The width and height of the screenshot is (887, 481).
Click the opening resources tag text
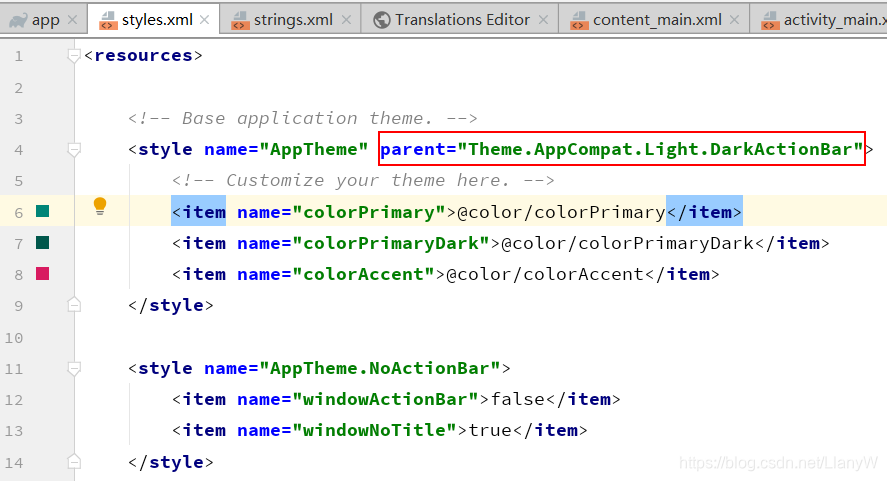pyautogui.click(x=143, y=55)
